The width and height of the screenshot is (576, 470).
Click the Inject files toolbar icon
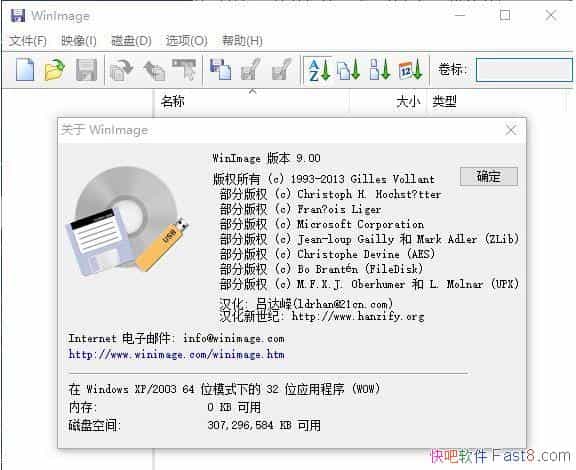click(220, 69)
